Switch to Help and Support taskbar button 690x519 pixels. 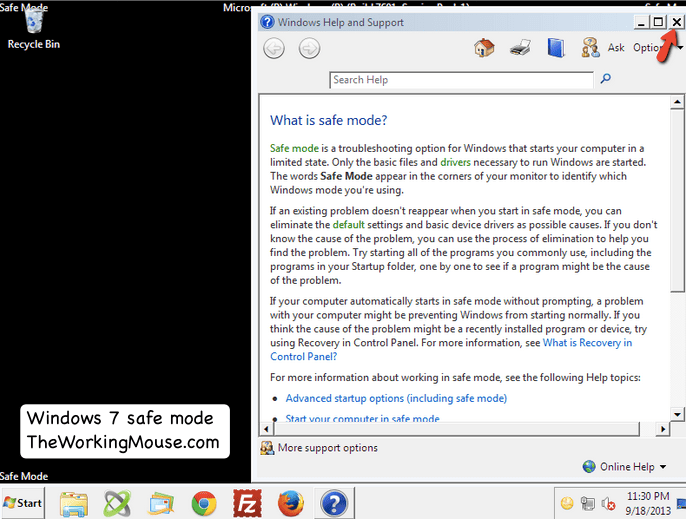(334, 503)
